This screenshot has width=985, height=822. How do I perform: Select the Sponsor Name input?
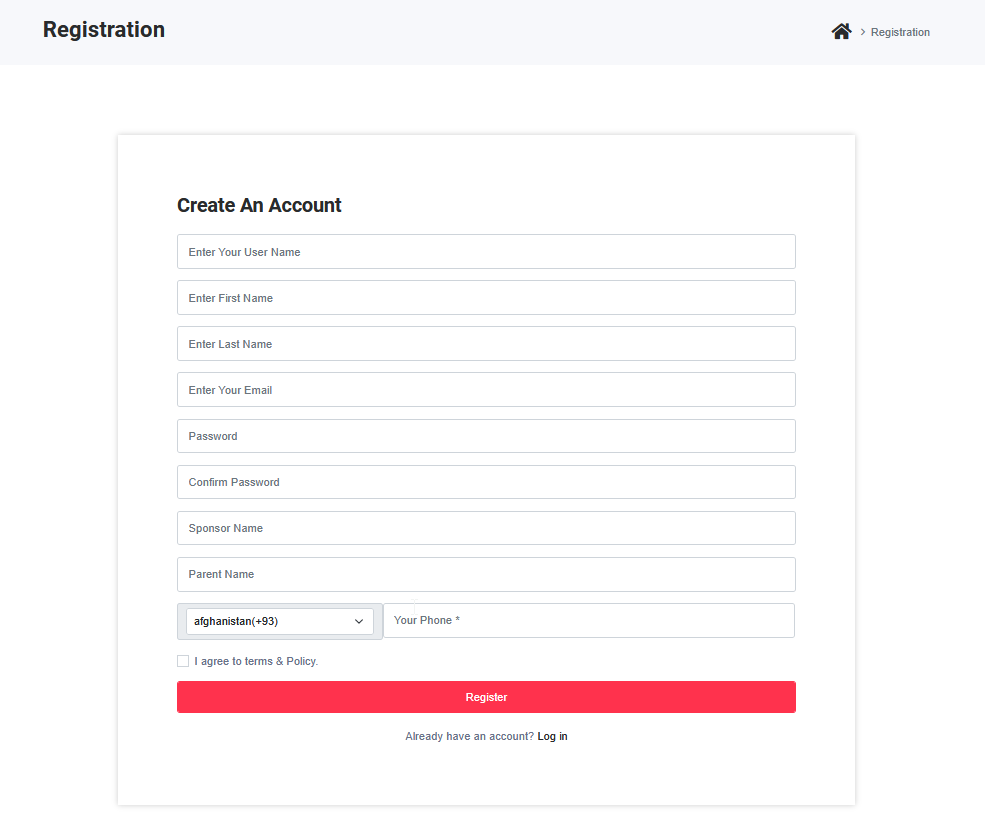pyautogui.click(x=486, y=528)
